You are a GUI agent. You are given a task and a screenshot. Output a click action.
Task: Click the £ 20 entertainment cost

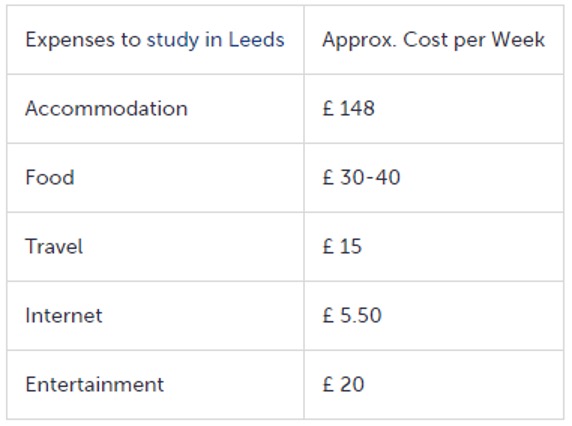(343, 384)
